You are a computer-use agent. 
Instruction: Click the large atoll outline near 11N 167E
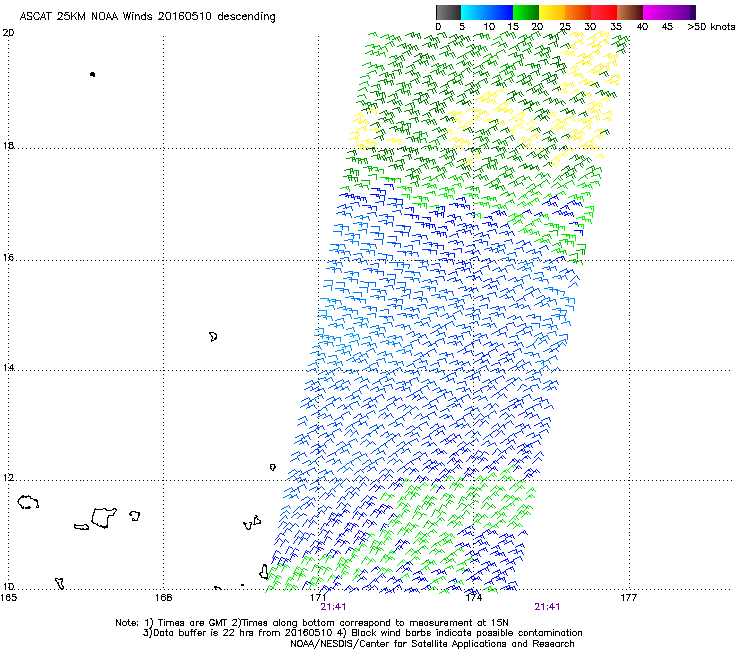coord(104,518)
